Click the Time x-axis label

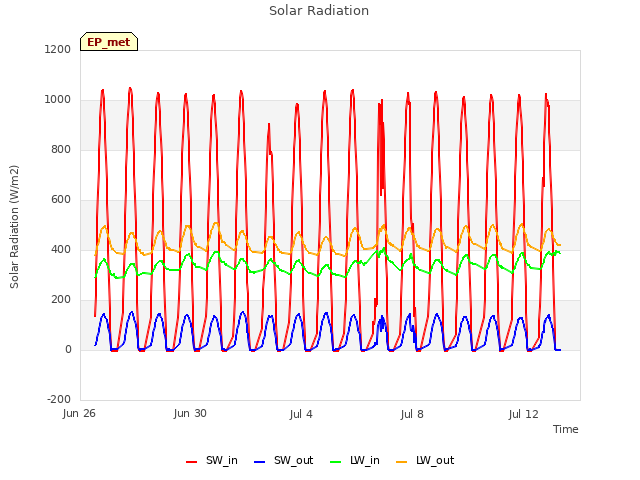[566, 429]
